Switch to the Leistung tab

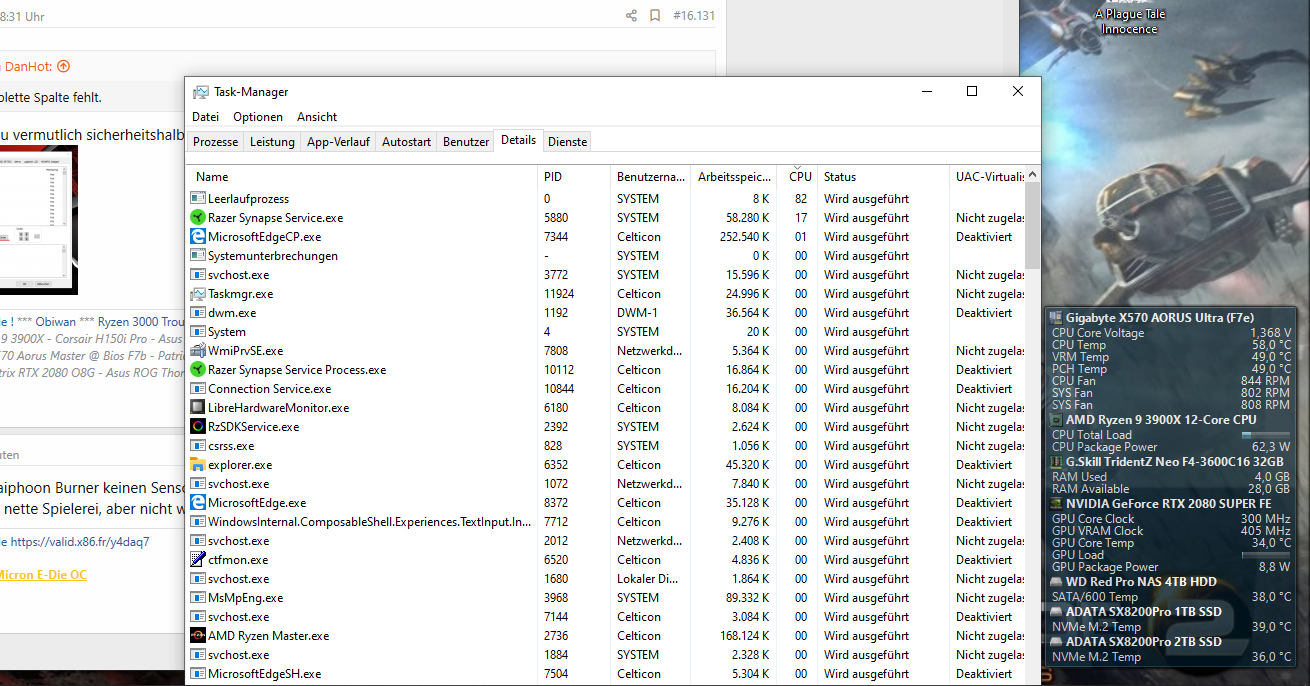272,142
